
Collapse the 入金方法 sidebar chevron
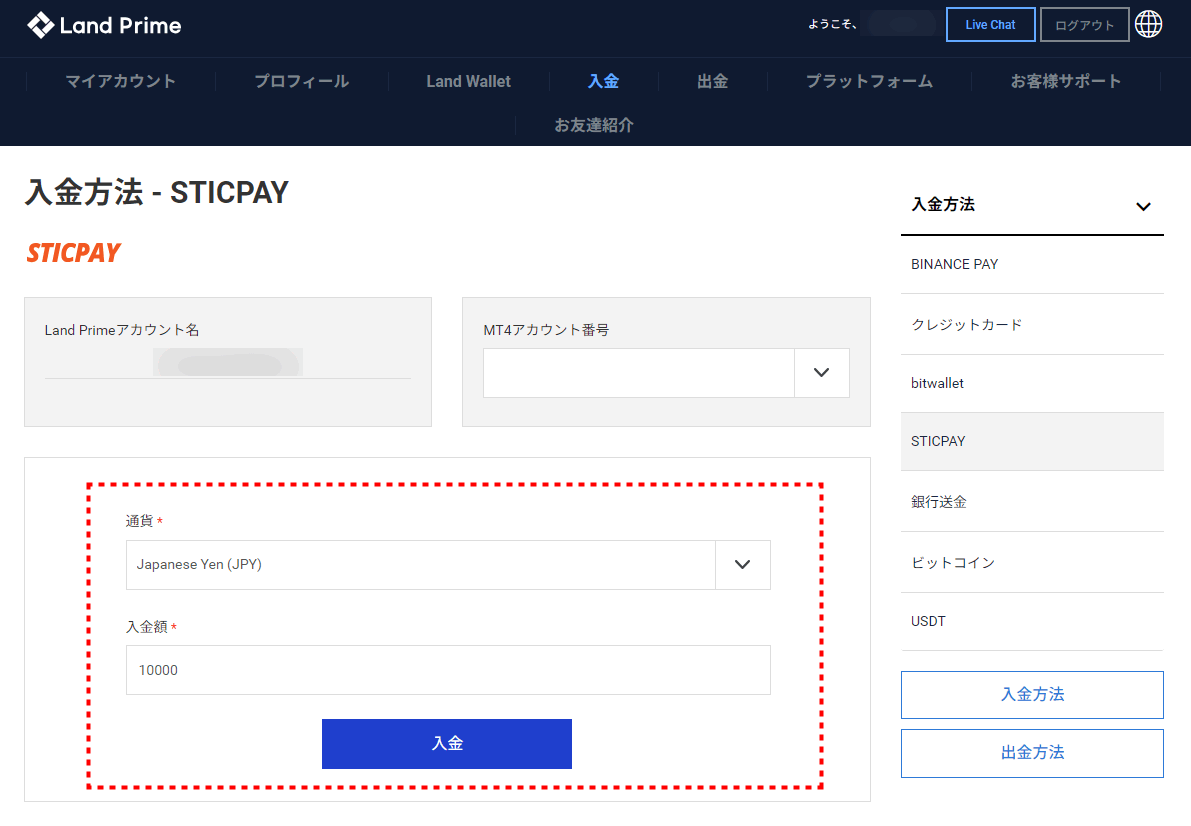coord(1143,206)
